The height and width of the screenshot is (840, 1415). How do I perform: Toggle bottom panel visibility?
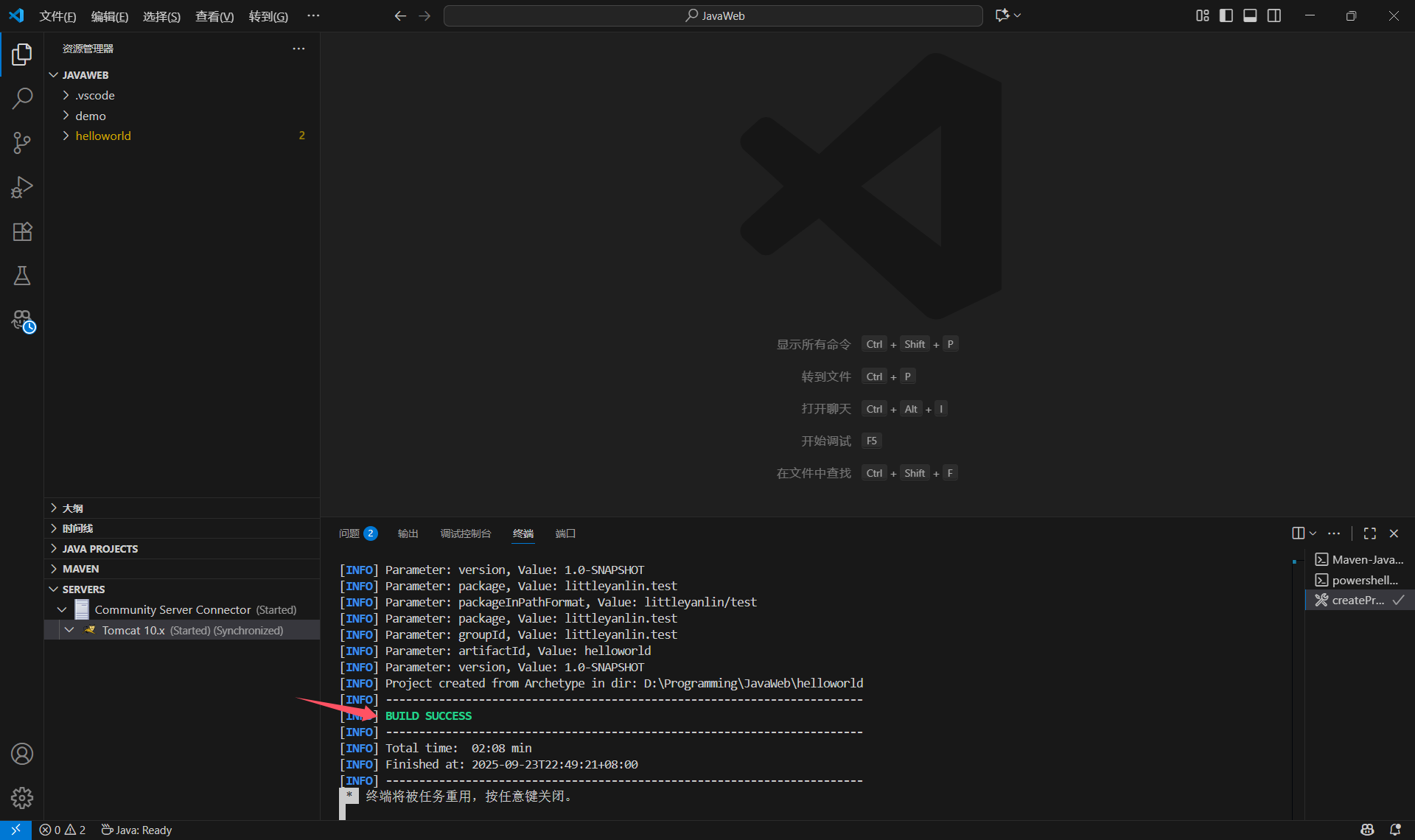[x=1250, y=15]
